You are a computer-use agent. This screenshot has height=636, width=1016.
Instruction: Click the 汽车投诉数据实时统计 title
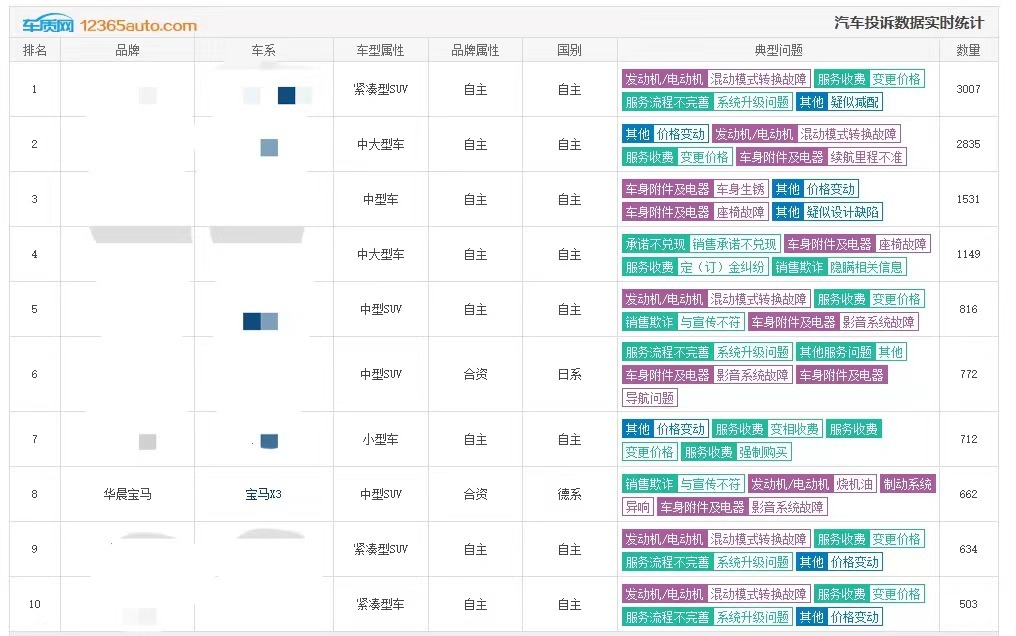coord(908,23)
